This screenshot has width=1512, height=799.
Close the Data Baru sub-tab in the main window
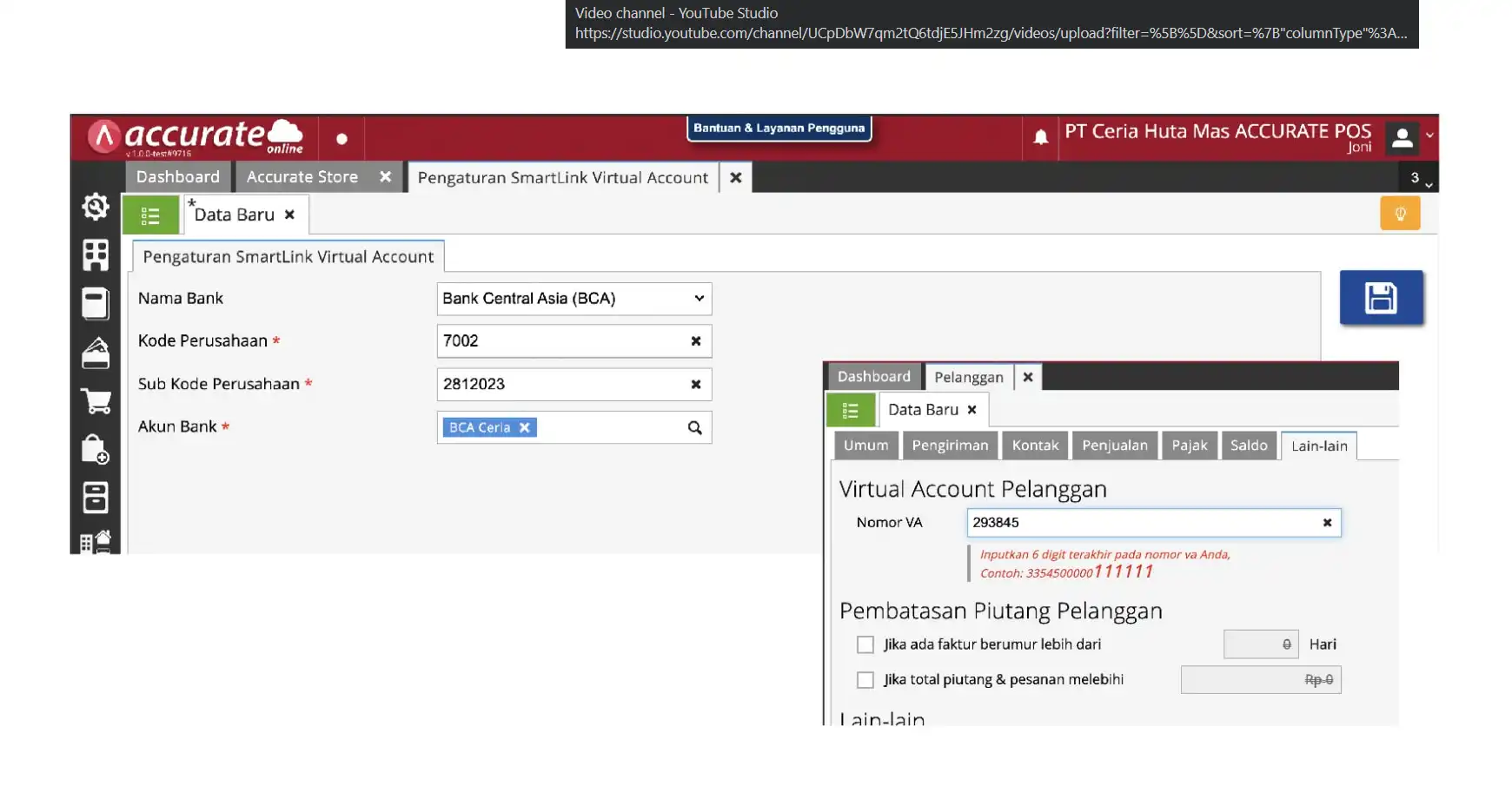289,215
